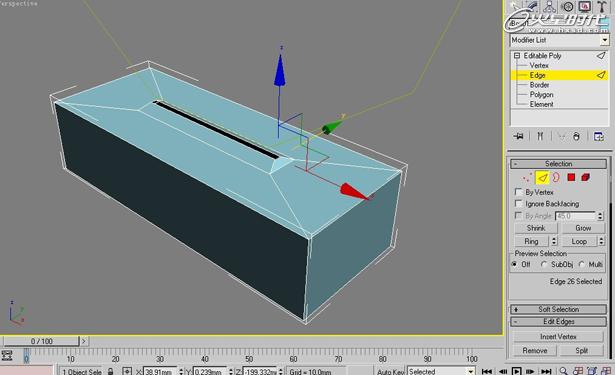Toggle the By Angle checkbox

(x=519, y=215)
